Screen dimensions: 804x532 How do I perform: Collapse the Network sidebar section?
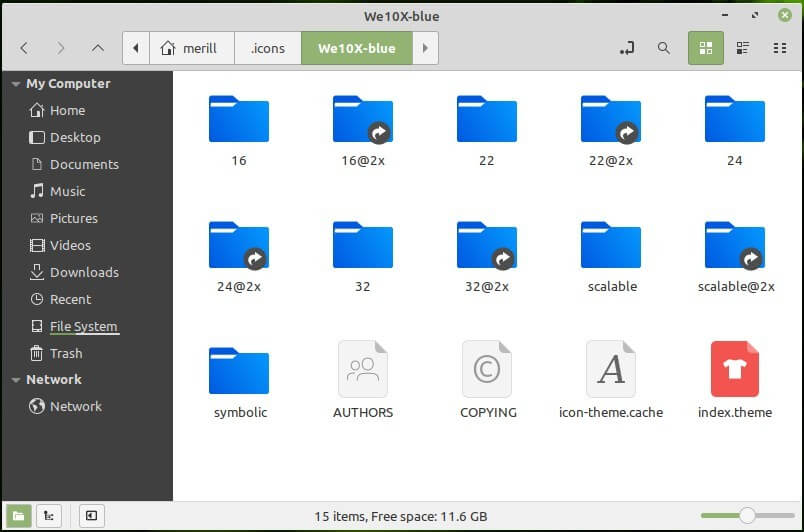(x=15, y=380)
